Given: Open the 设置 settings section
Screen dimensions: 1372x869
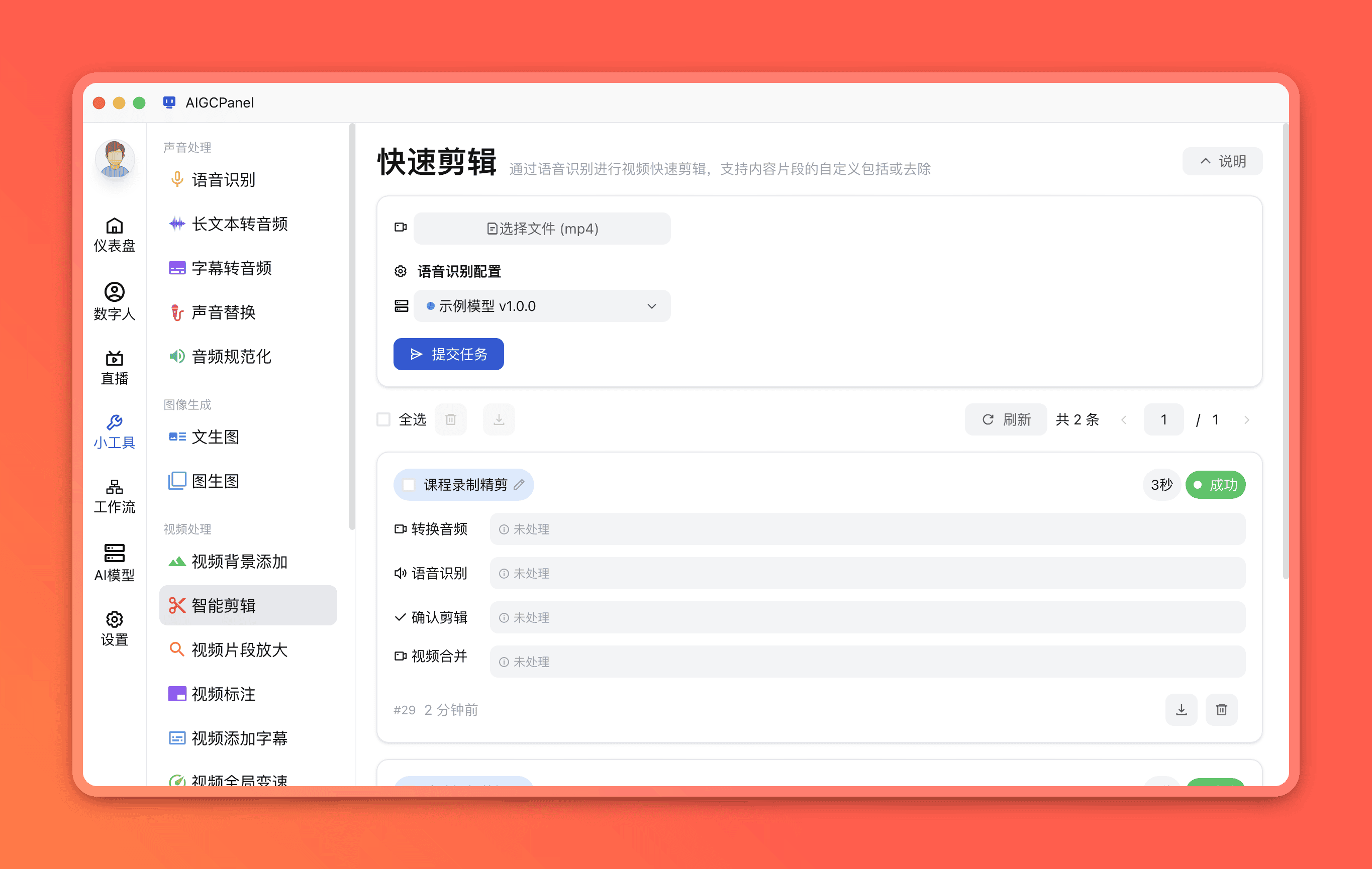Looking at the screenshot, I should 114,629.
